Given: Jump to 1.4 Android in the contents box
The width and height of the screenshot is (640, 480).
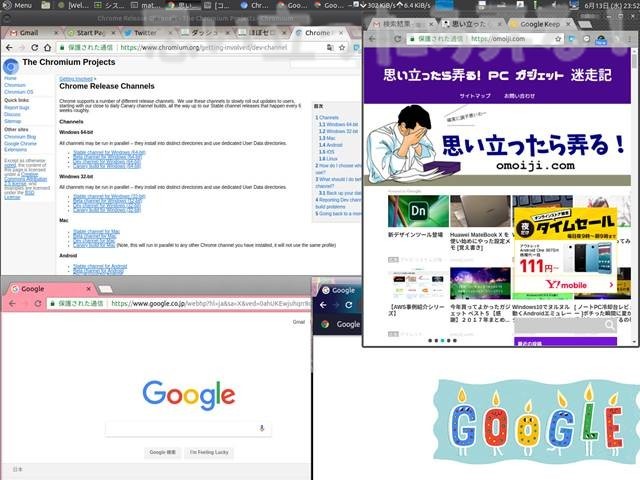Looking at the screenshot, I should [331, 145].
